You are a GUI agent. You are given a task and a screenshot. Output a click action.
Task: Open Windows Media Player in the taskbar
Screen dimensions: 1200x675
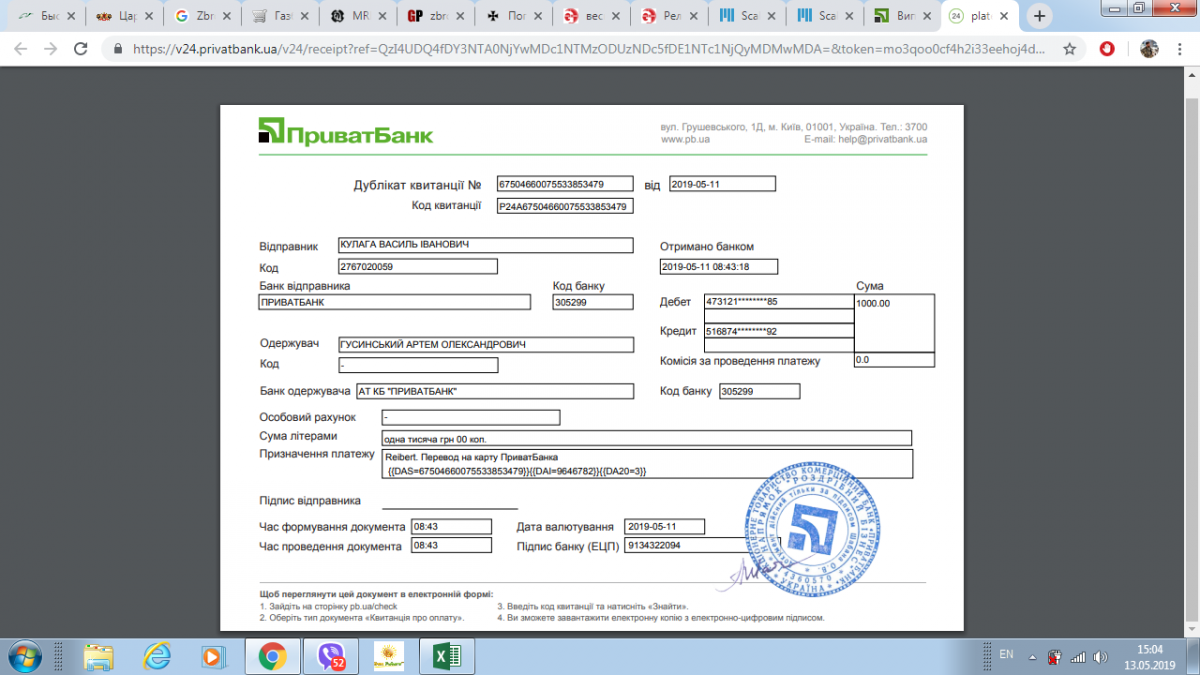(213, 656)
